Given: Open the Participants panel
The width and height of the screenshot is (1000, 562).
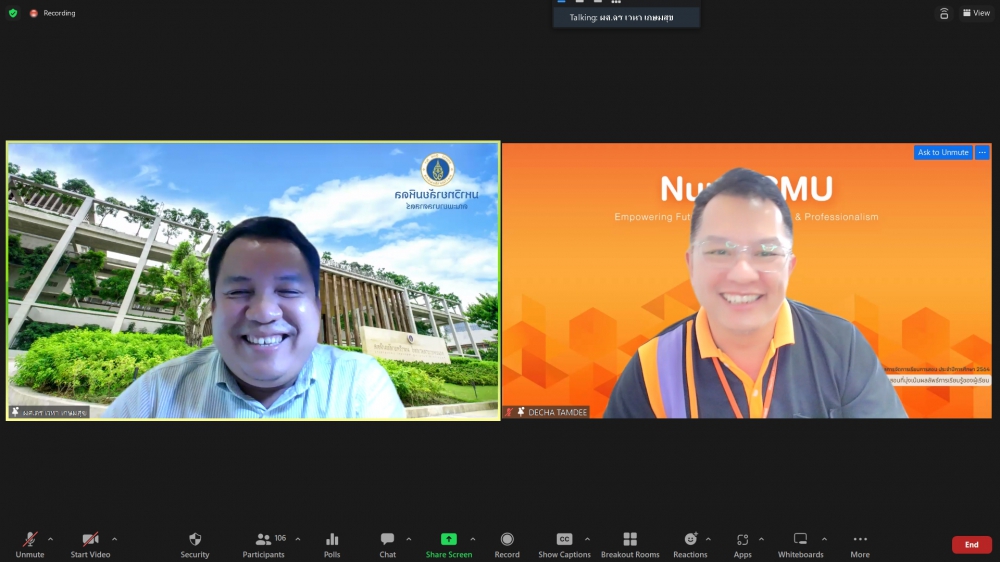Looking at the screenshot, I should click(x=264, y=544).
